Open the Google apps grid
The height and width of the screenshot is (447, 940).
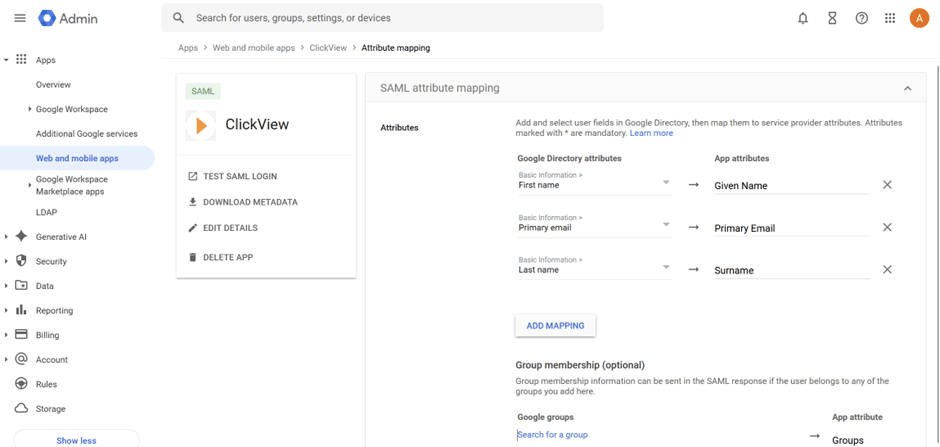click(x=890, y=18)
